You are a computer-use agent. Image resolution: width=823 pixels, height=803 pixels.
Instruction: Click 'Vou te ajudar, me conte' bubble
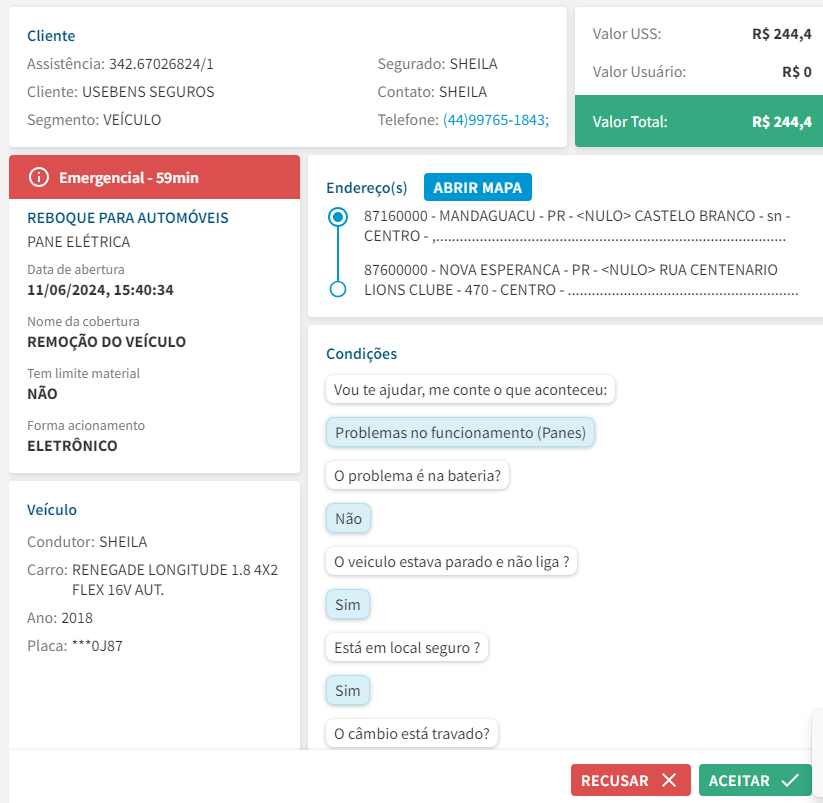[x=470, y=389]
